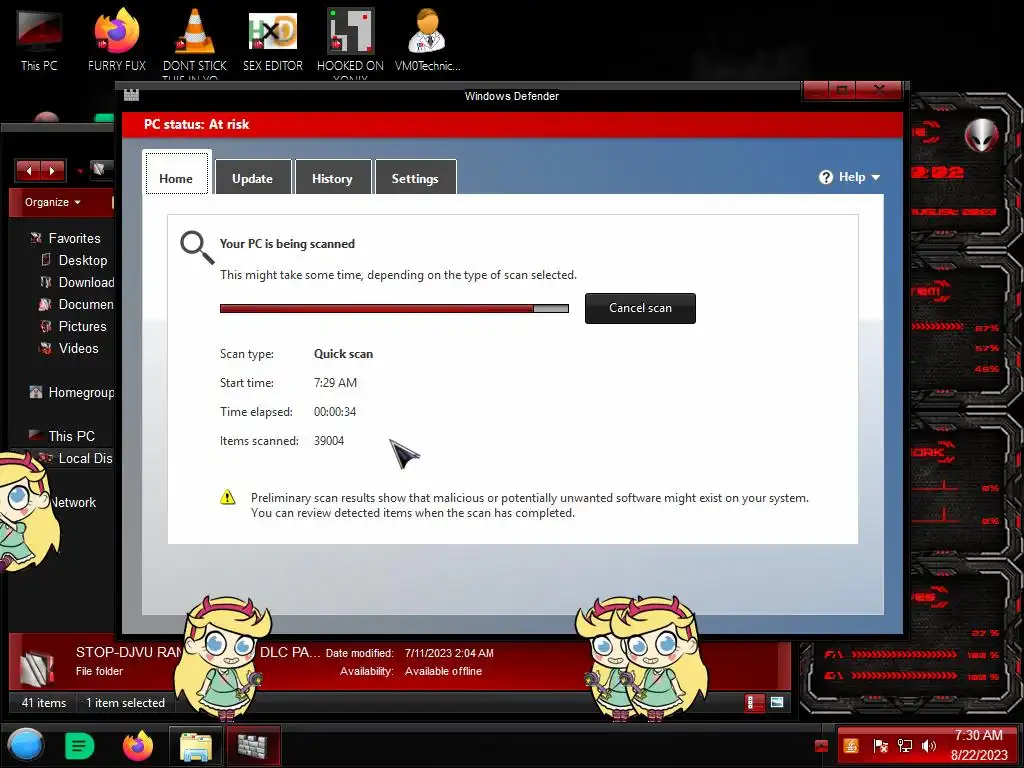Click the Start orb on the taskbar
The image size is (1024, 768).
point(26,746)
